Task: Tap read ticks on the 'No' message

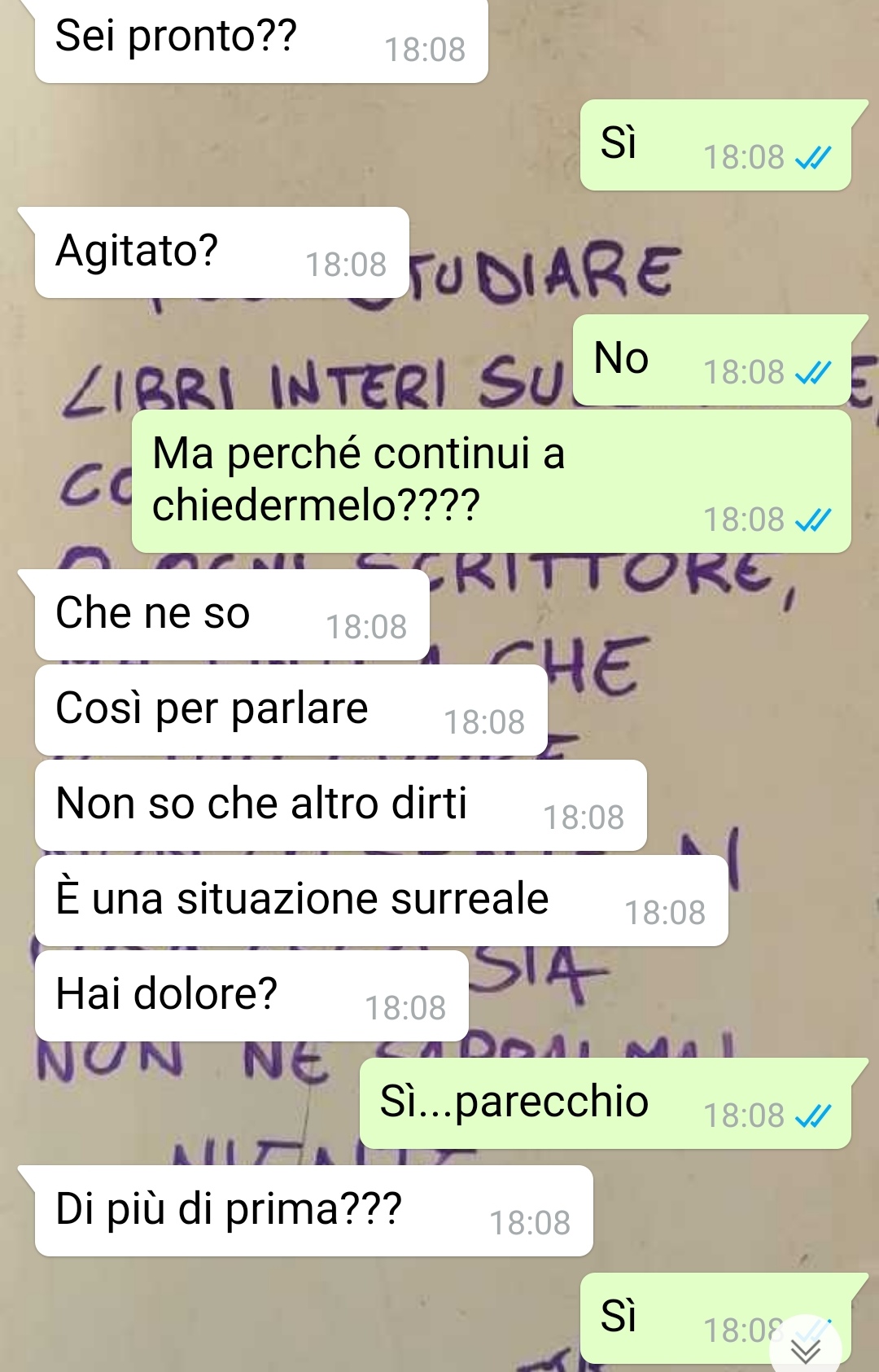Action: (x=813, y=372)
